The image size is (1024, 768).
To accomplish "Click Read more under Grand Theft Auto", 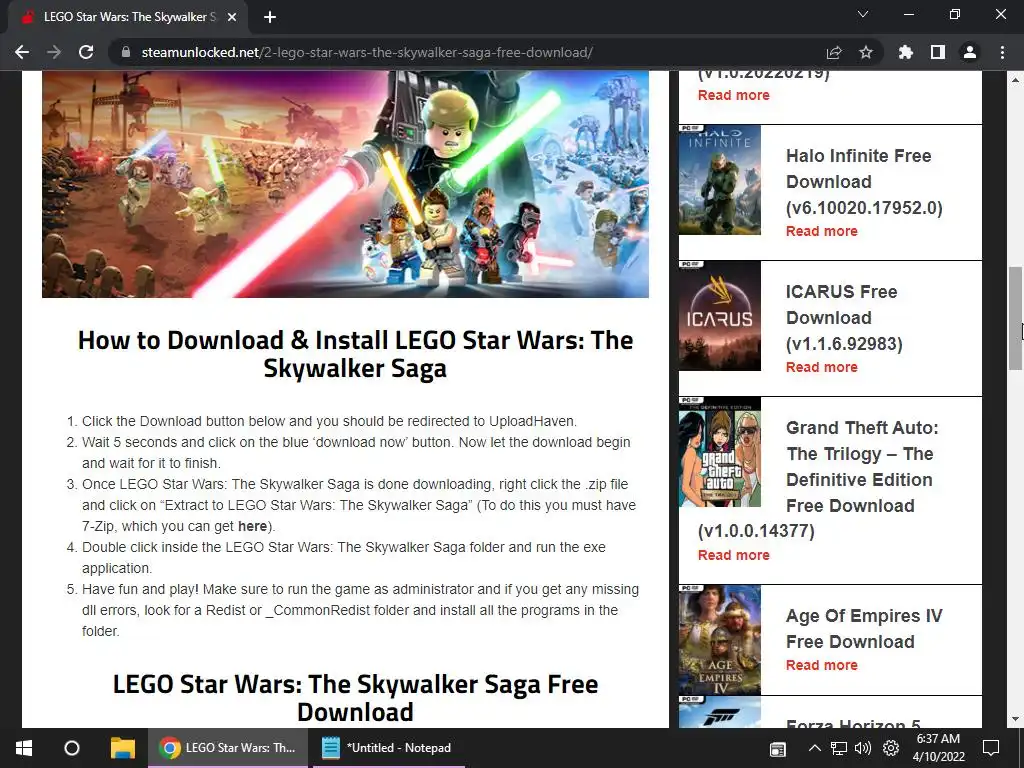I will 733,555.
